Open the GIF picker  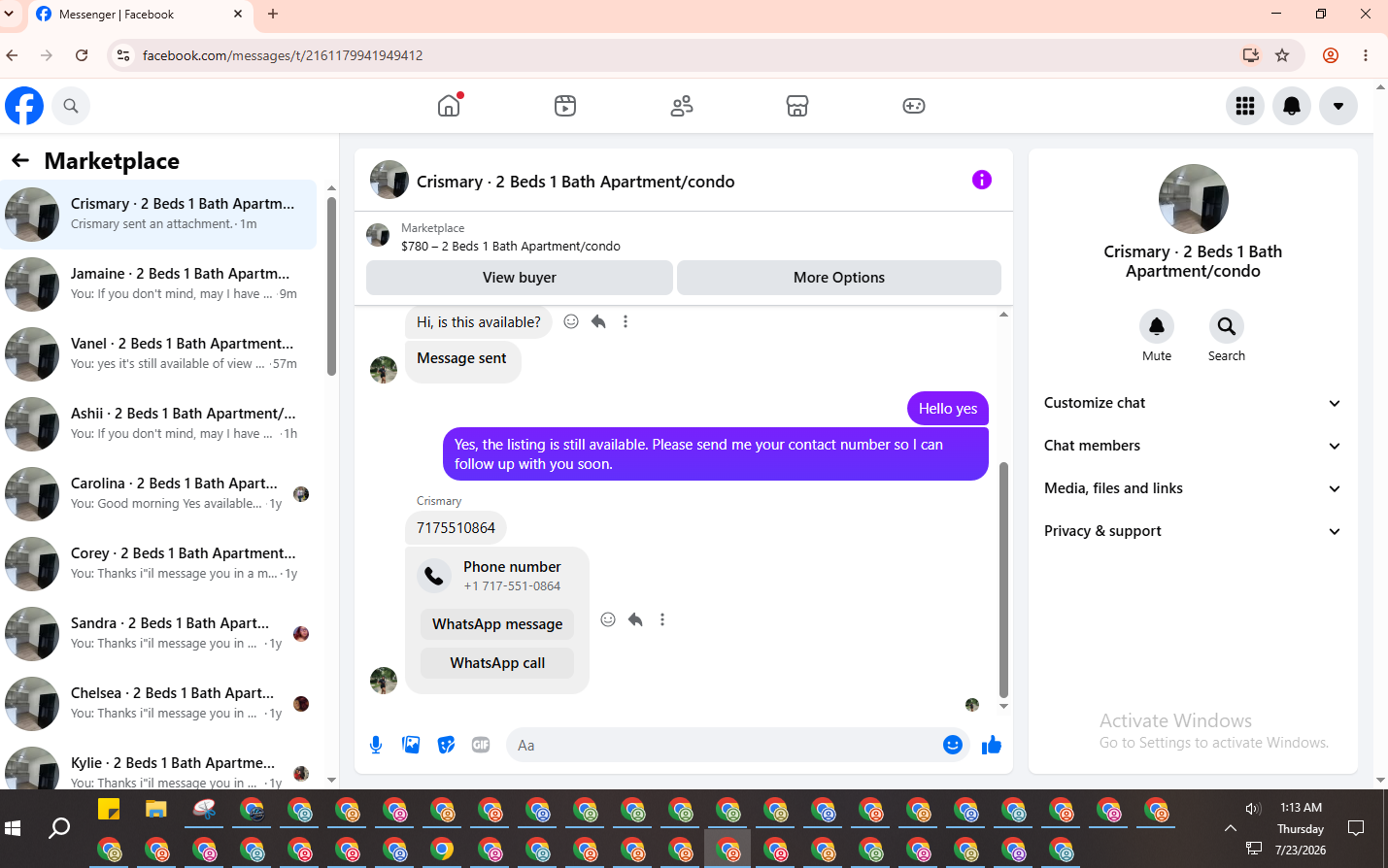(x=481, y=745)
